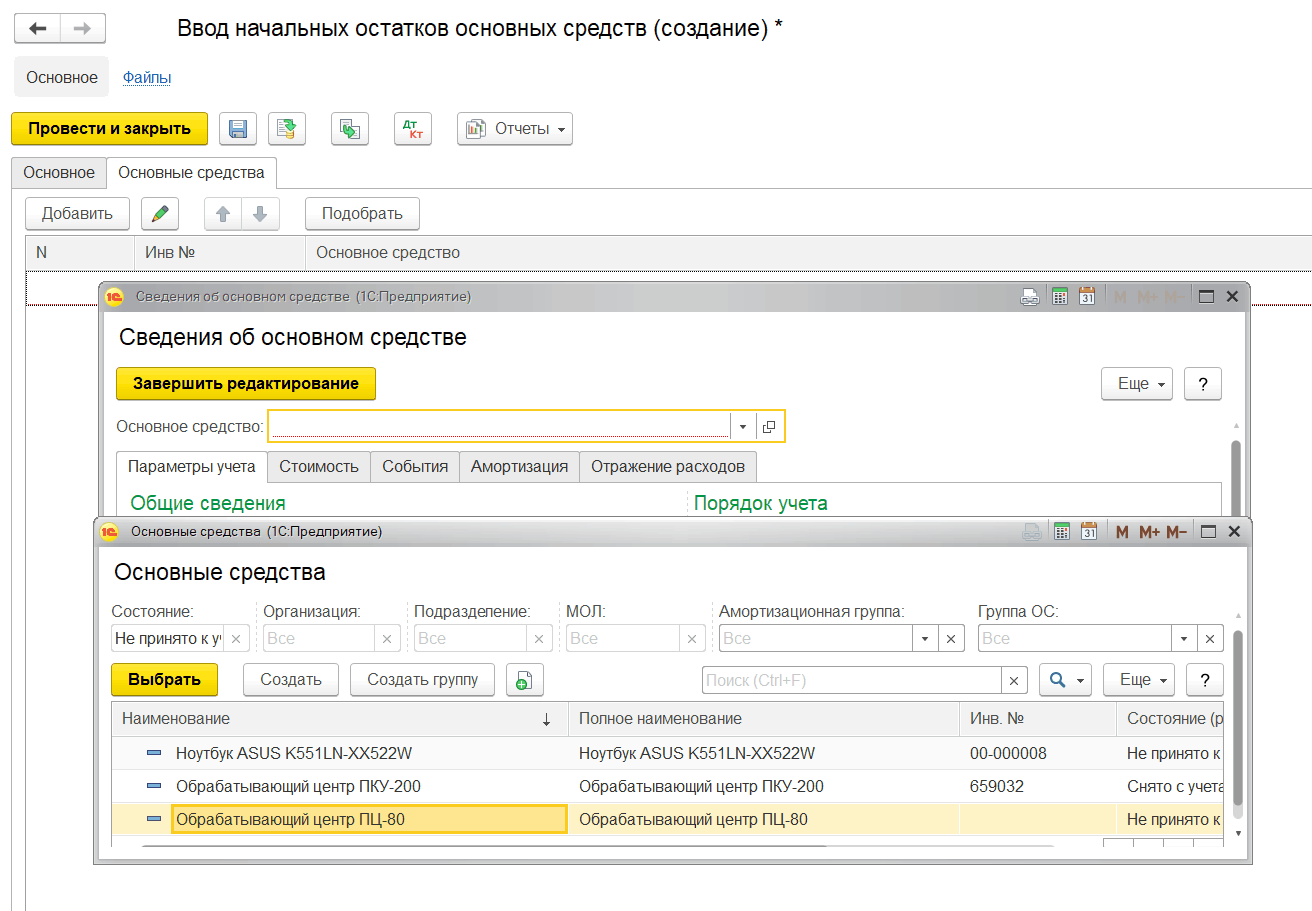Click help ? button in Сведения об основном средстве

[x=1203, y=384]
